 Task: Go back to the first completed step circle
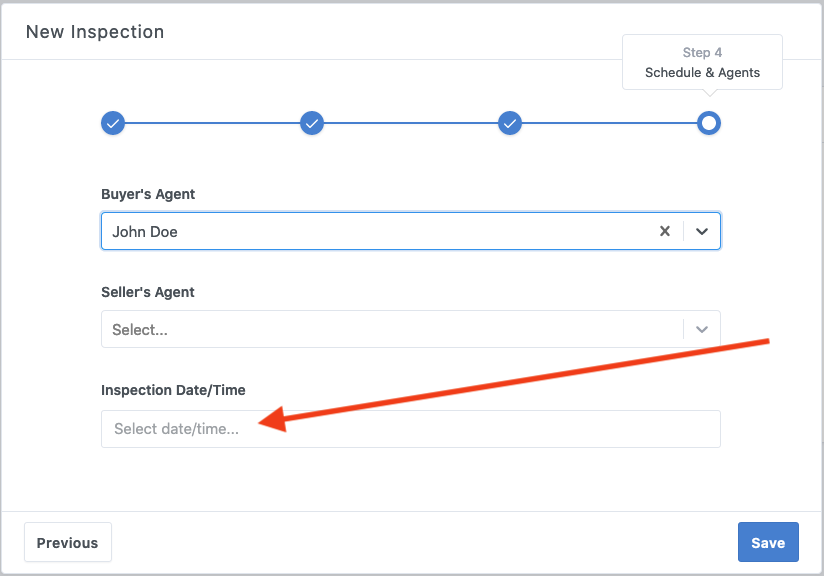[113, 123]
